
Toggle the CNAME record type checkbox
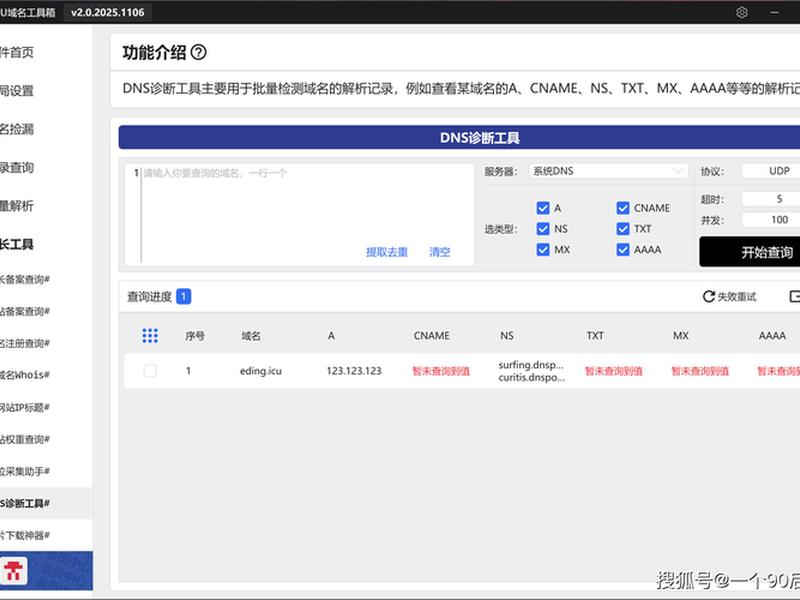coord(623,208)
